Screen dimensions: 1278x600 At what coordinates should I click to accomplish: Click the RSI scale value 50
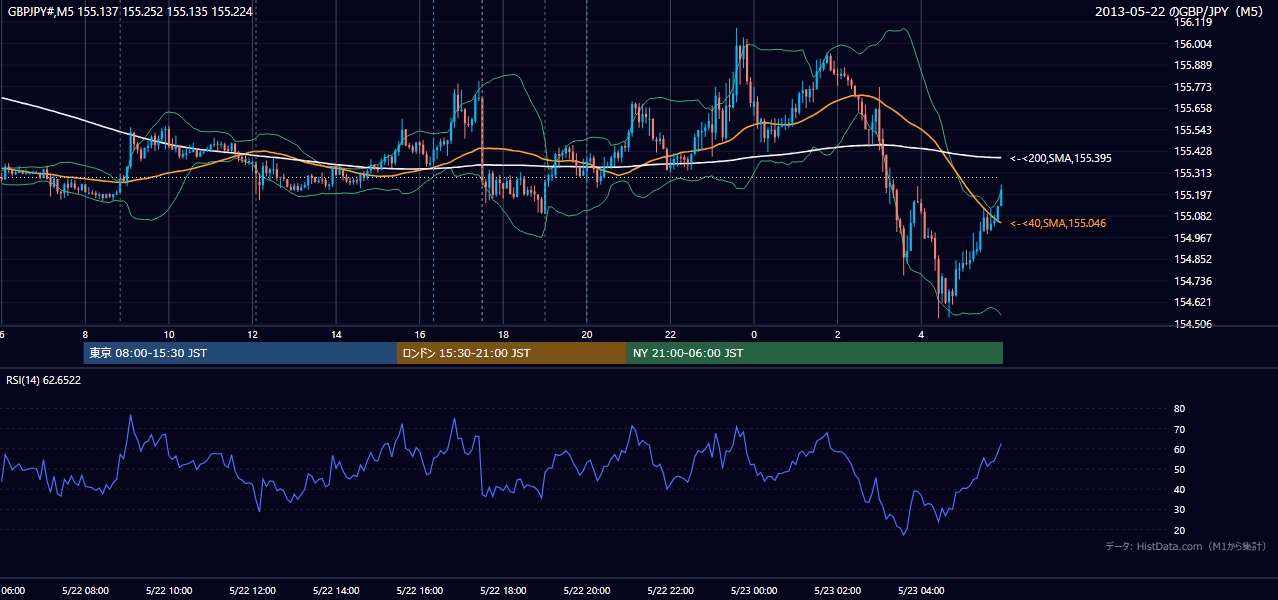1180,469
